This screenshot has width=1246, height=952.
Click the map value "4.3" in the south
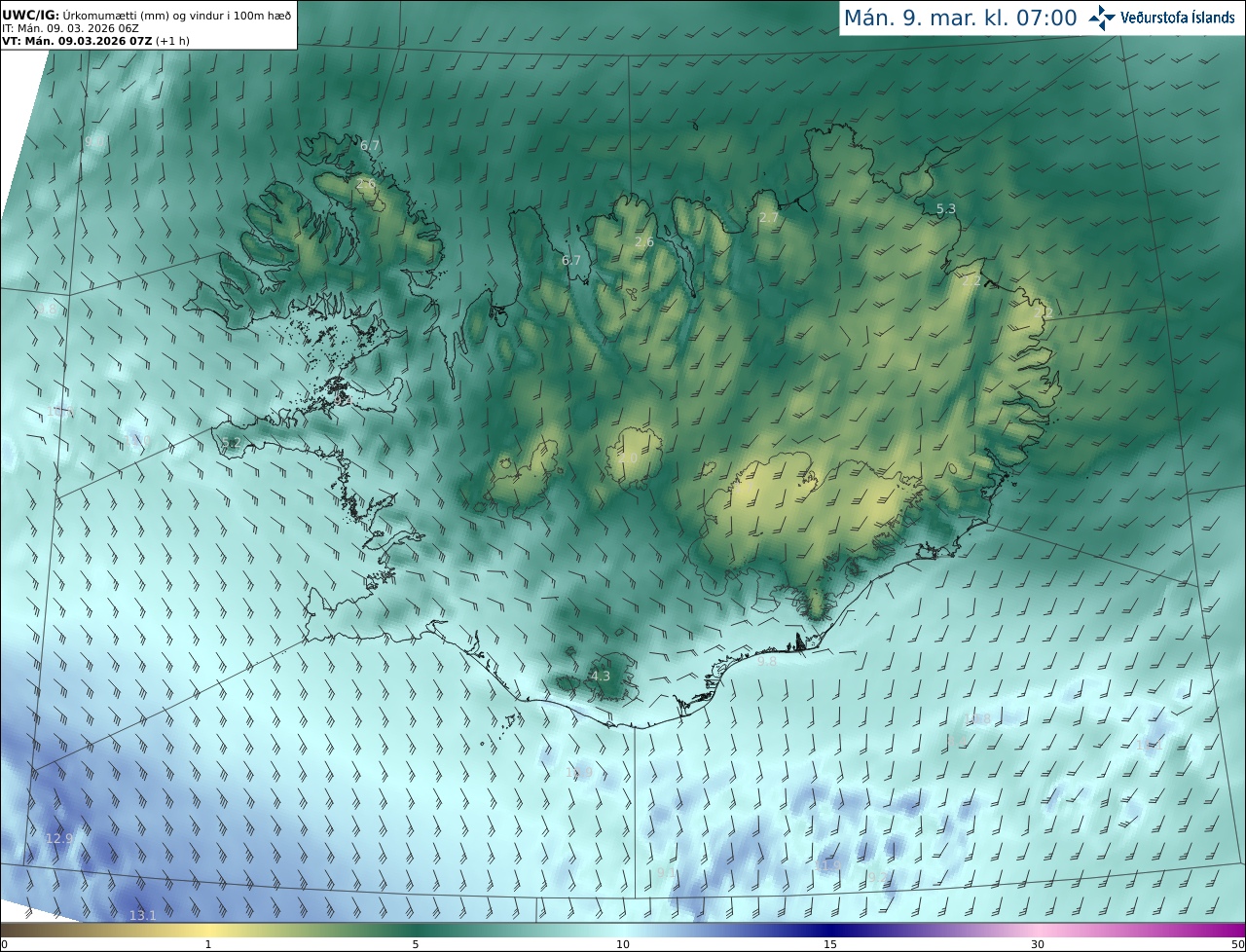pos(601,676)
